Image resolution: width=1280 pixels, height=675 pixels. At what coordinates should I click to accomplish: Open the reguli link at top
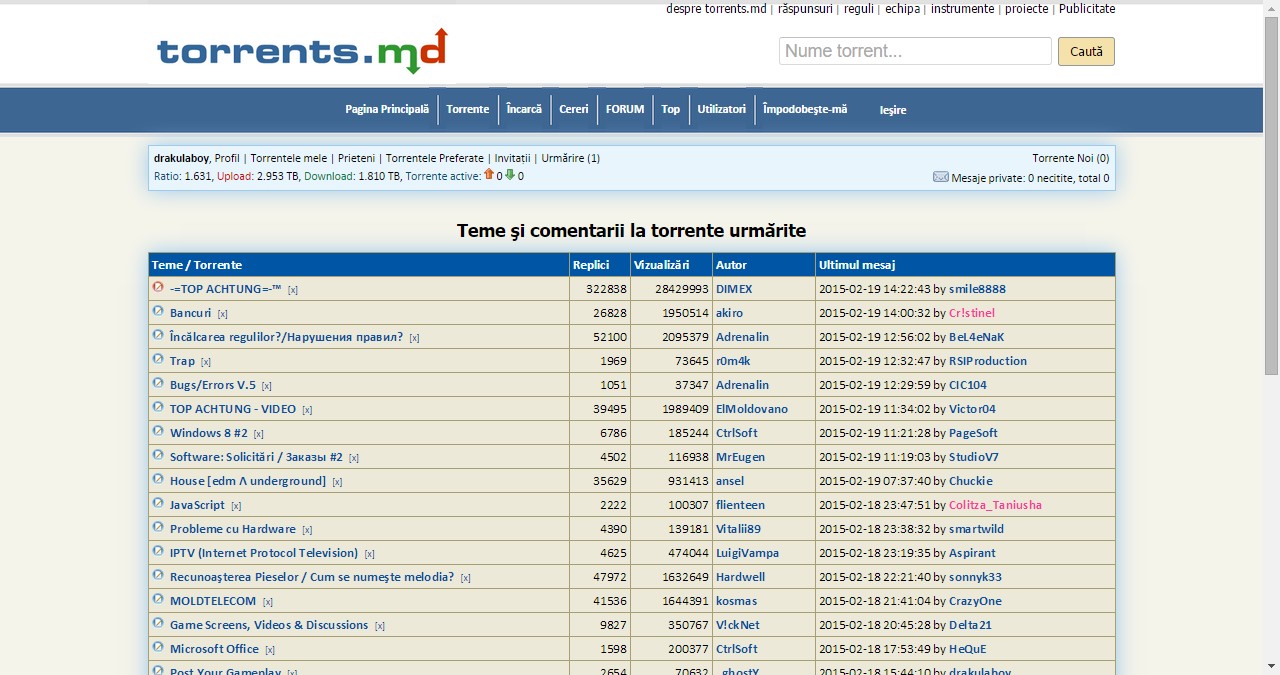[x=859, y=9]
